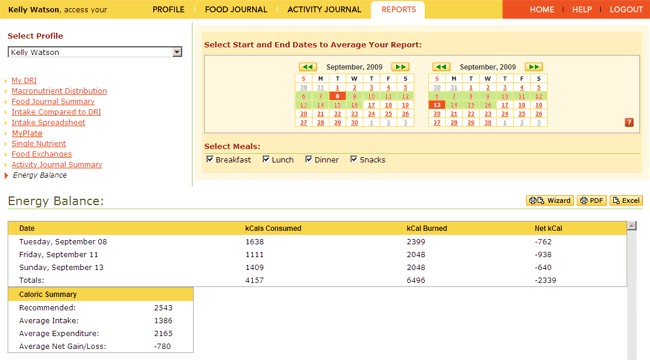The width and height of the screenshot is (650, 360).
Task: Open Macronutrient Distribution report
Action: [x=59, y=91]
